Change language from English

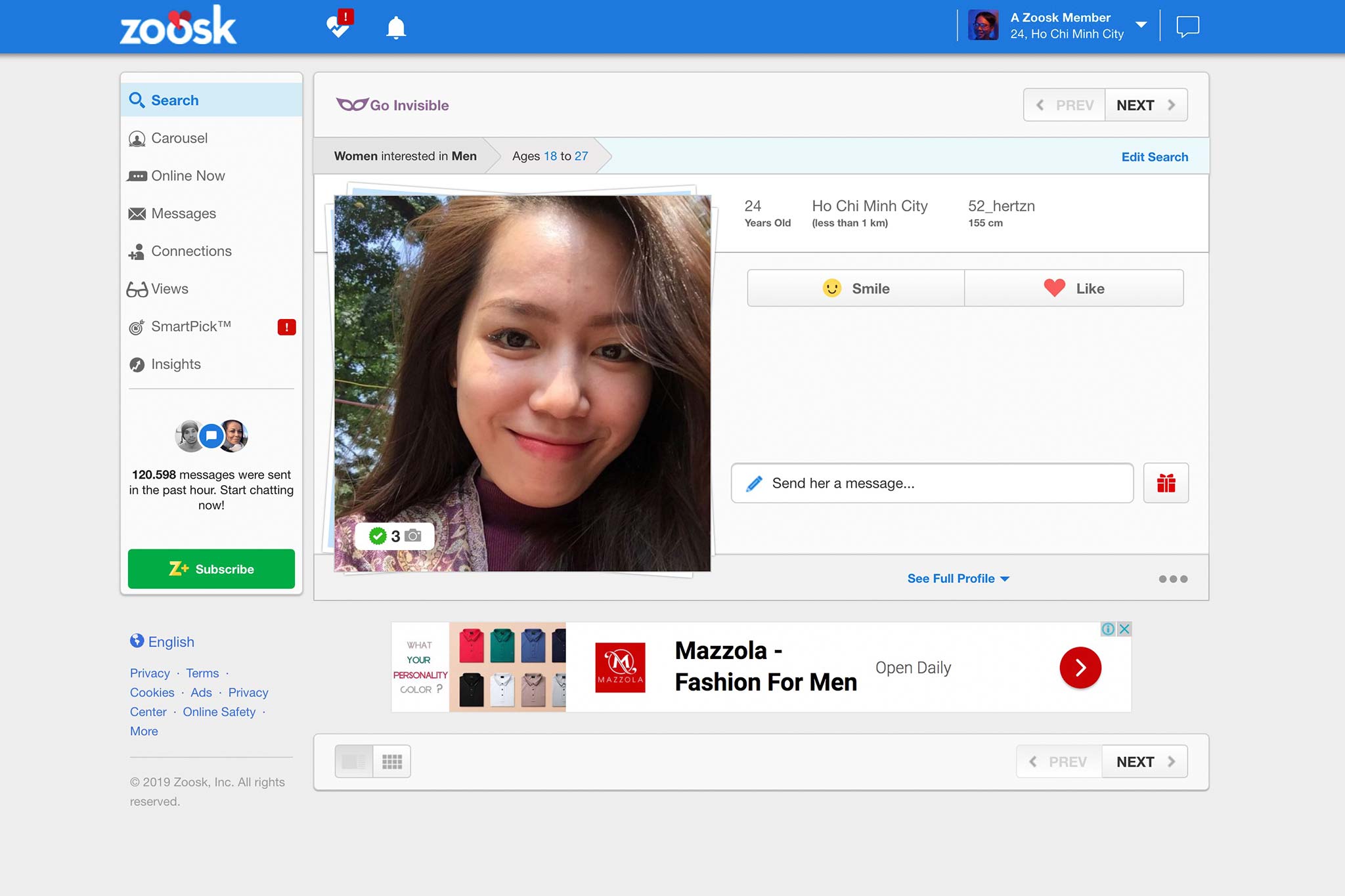click(162, 641)
